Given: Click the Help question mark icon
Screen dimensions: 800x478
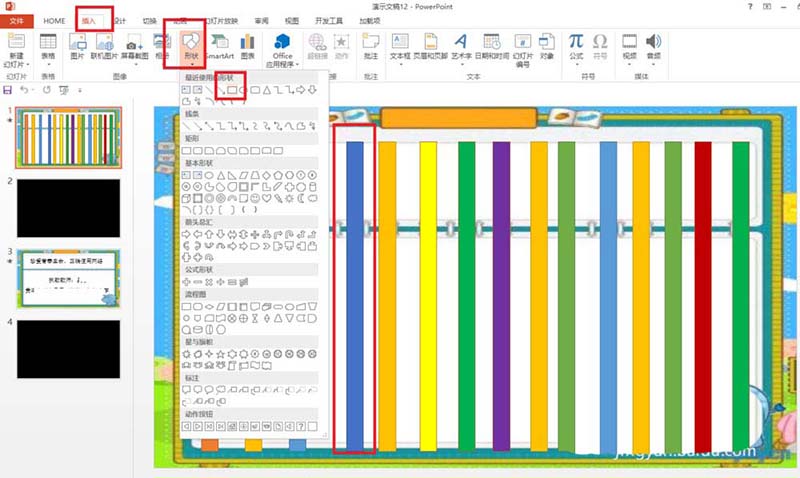Looking at the screenshot, I should (x=750, y=7).
